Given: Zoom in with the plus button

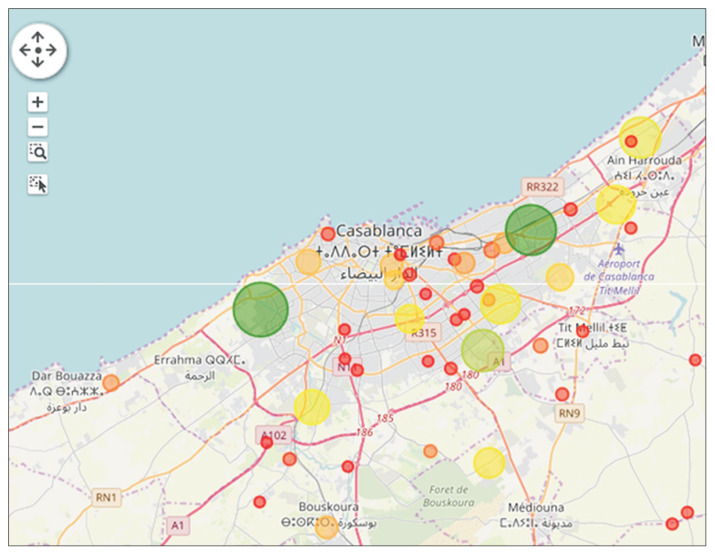Looking at the screenshot, I should click(38, 102).
